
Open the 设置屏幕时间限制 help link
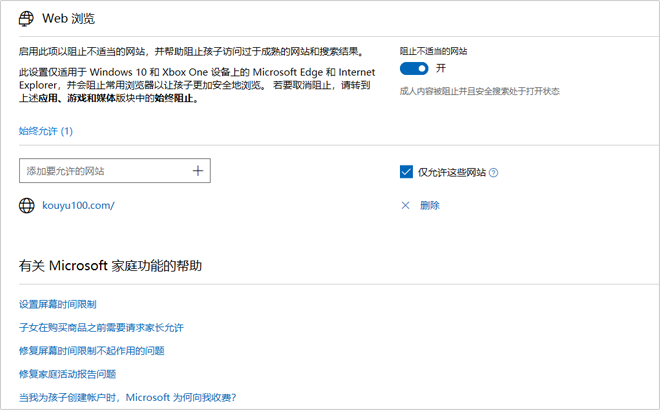pos(58,304)
